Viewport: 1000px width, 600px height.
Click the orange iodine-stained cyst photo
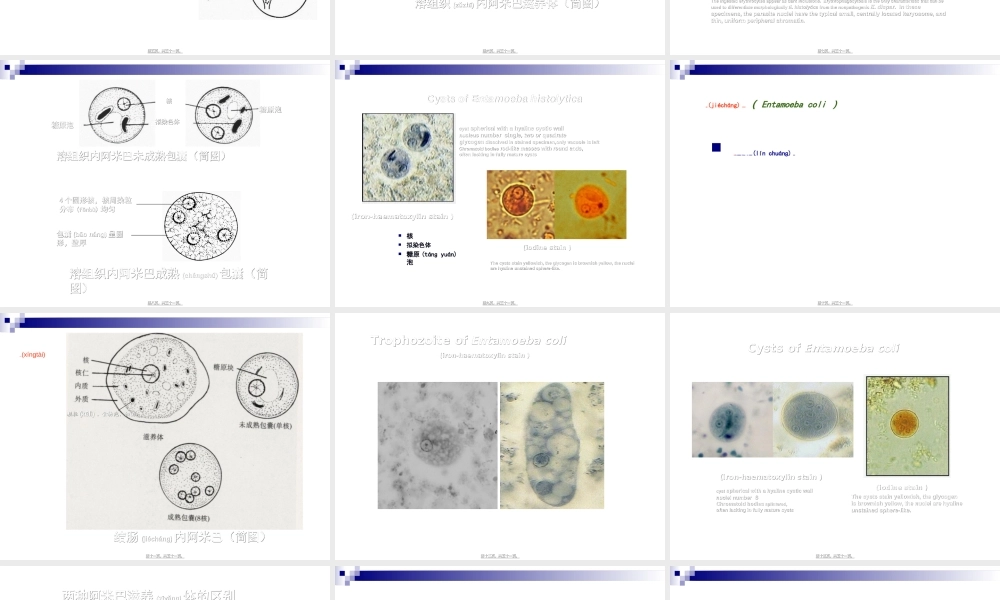click(x=590, y=204)
